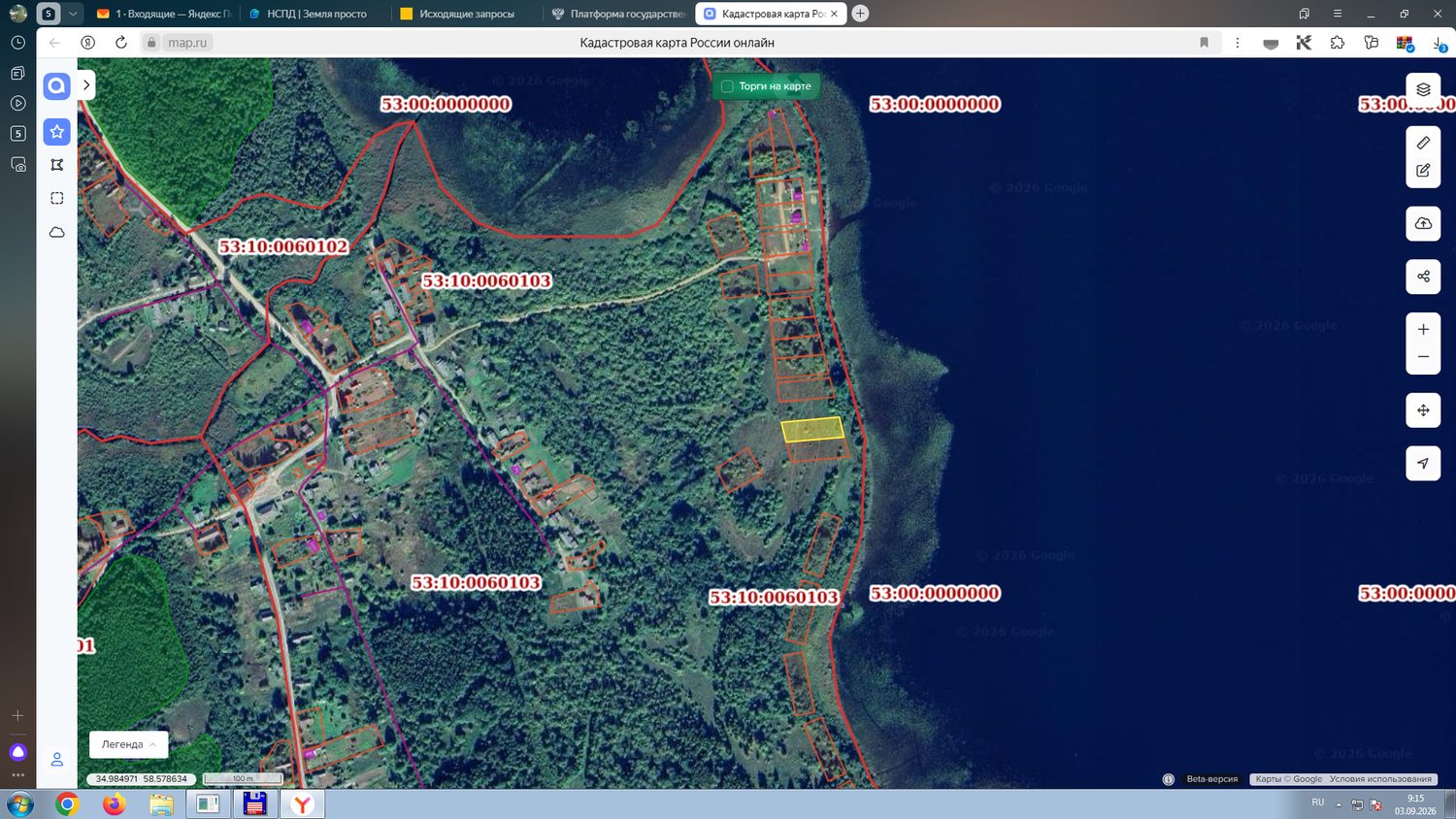
Task: Open 'Условия использования' link
Action: [1380, 779]
